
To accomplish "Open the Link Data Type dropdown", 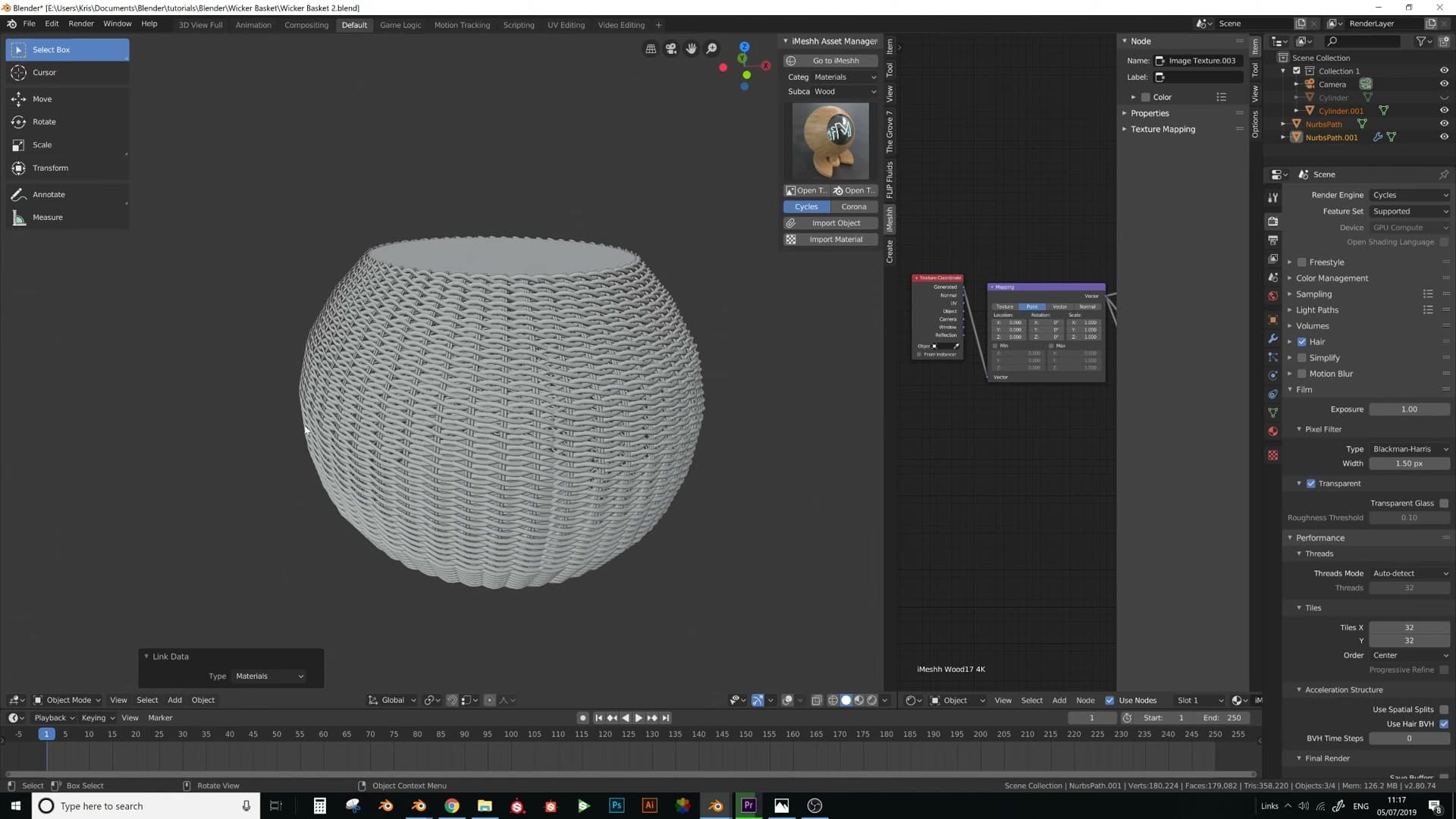I will (x=269, y=676).
